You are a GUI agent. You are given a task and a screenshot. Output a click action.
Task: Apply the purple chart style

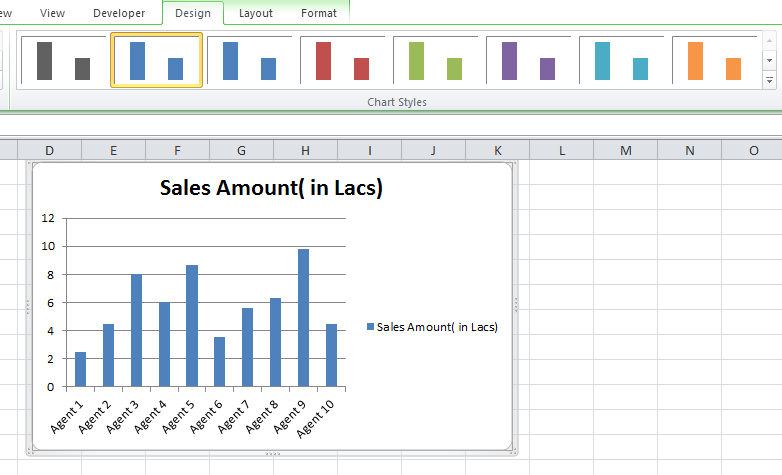click(x=529, y=60)
